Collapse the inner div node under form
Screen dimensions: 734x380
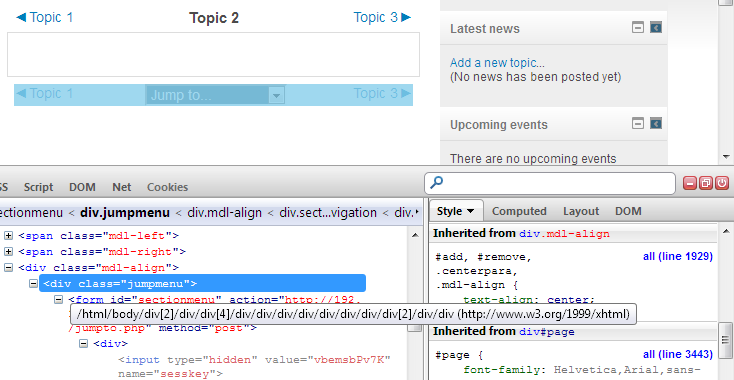pos(83,343)
